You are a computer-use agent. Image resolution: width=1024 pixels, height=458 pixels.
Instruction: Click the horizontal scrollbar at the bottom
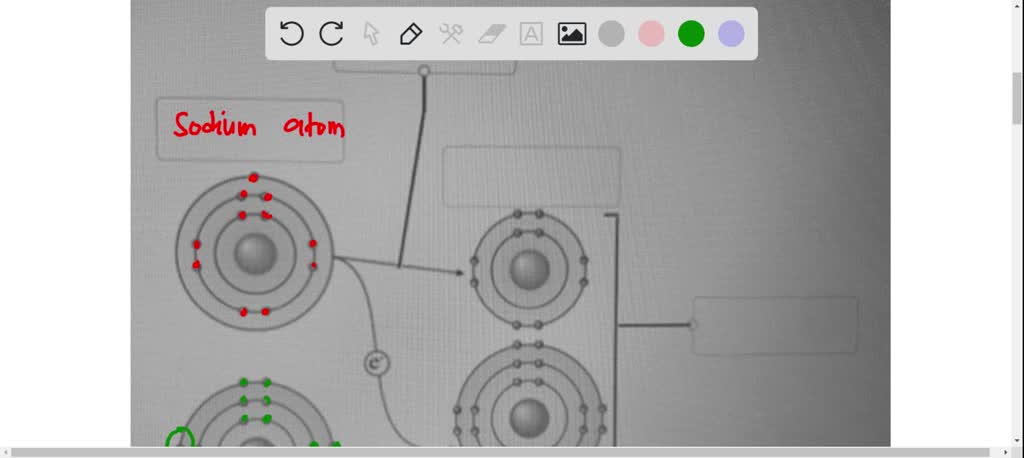500,452
